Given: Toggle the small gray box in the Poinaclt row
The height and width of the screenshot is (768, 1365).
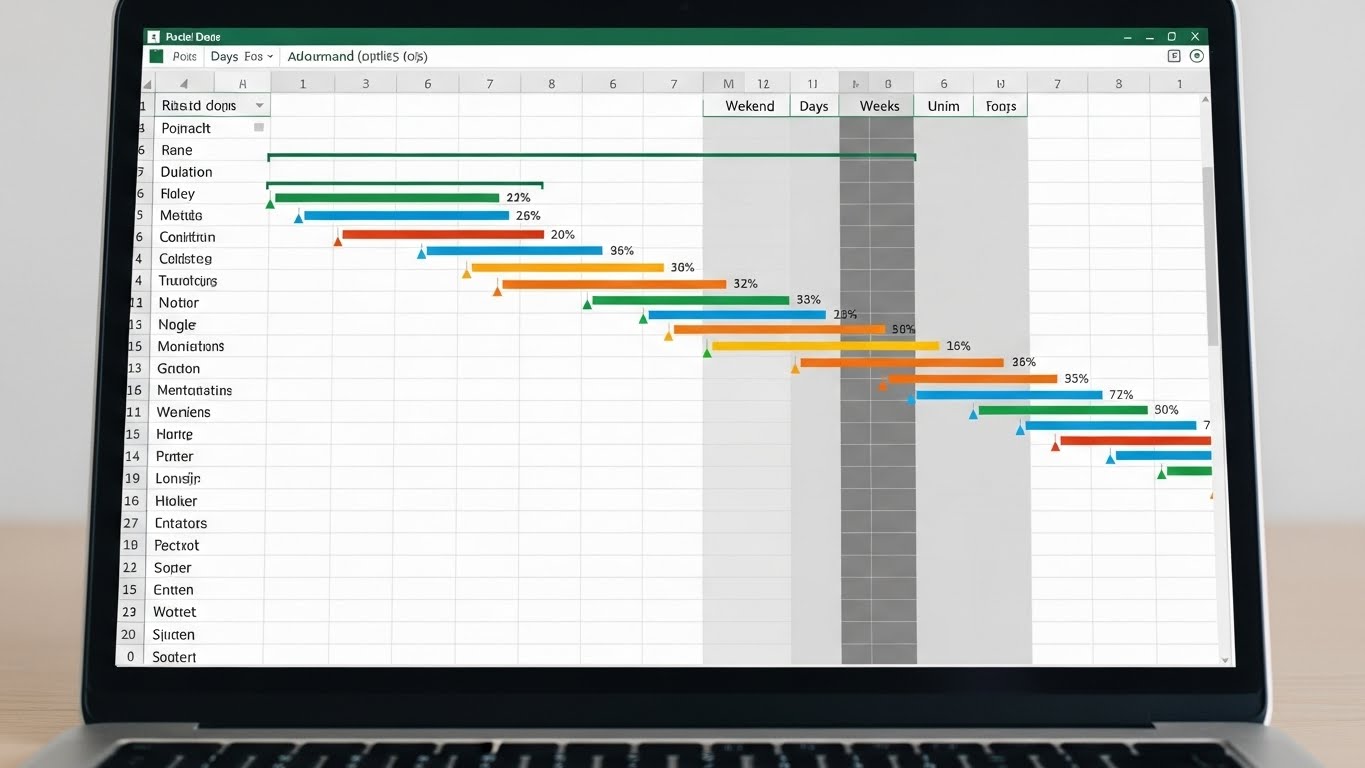Looking at the screenshot, I should [x=259, y=127].
